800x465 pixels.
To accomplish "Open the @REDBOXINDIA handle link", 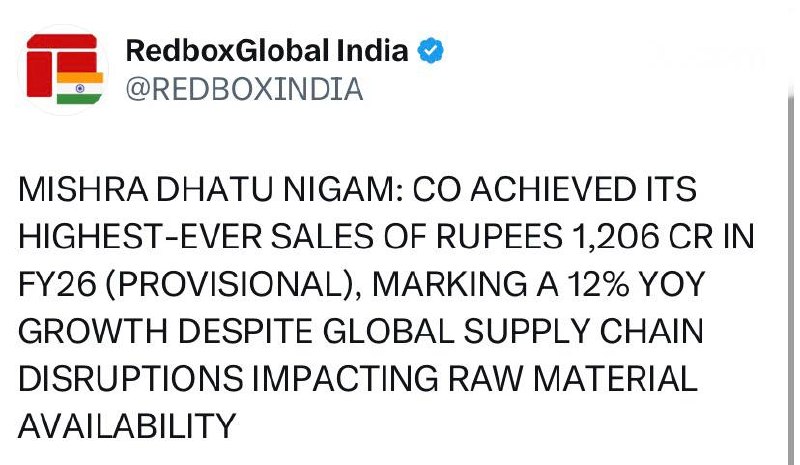I will (243, 90).
